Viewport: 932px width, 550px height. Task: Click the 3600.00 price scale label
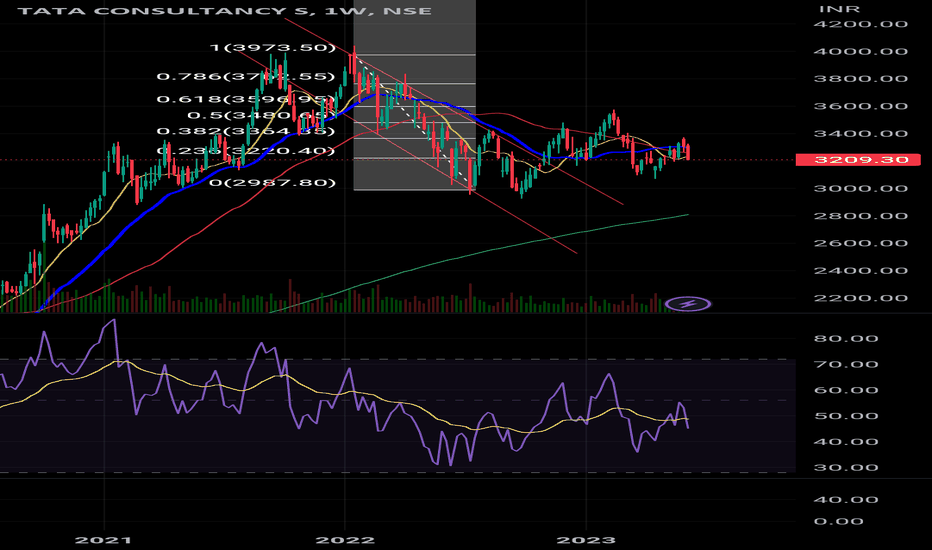click(861, 106)
